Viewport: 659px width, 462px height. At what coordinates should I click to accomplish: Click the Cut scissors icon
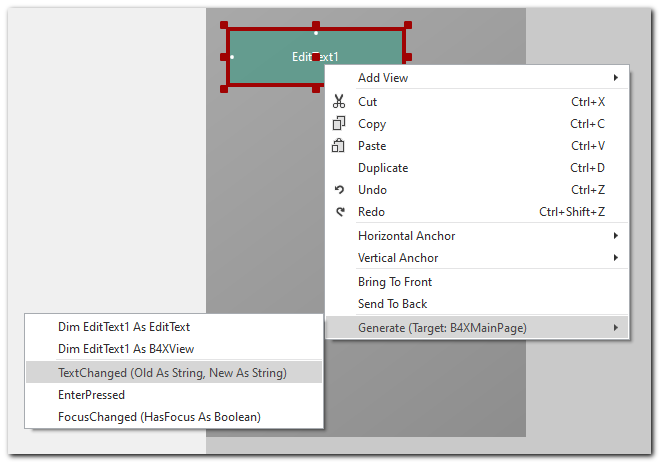click(x=339, y=101)
